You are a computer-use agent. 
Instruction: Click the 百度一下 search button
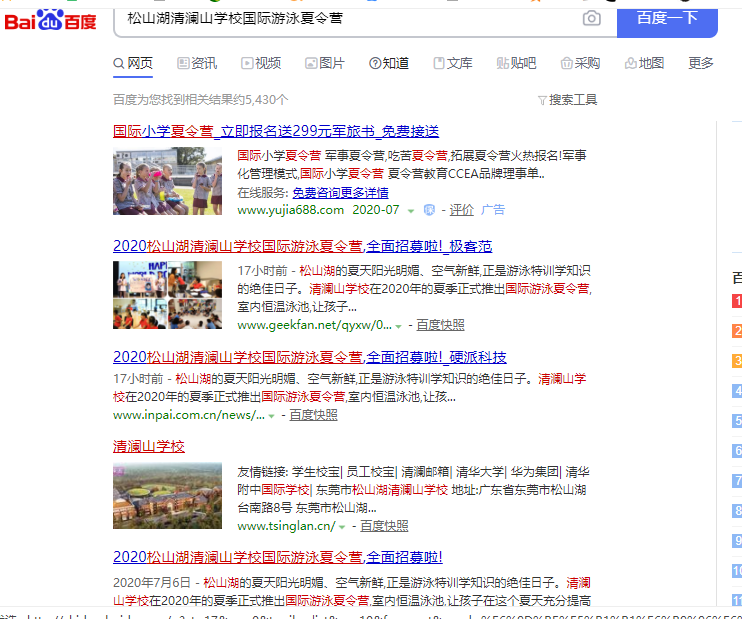coord(667,21)
